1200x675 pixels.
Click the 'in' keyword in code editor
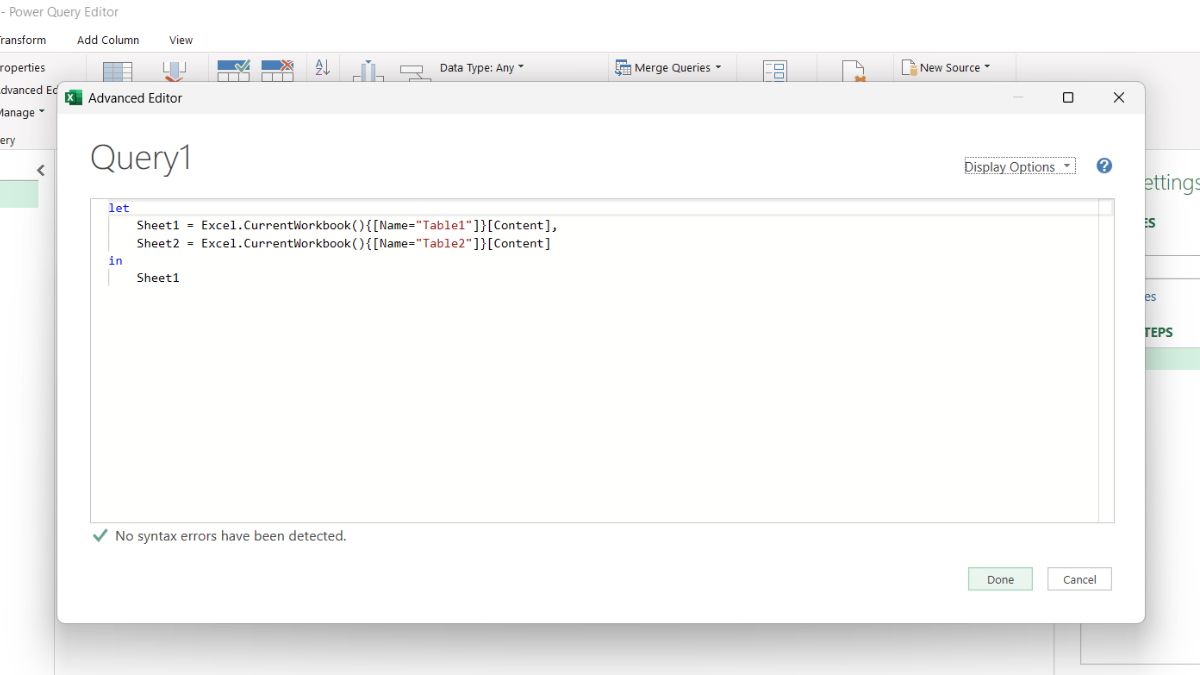116,261
